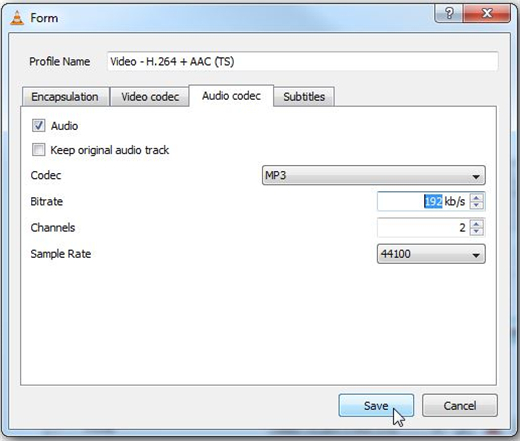
Task: Save the profile settings
Action: coord(376,406)
